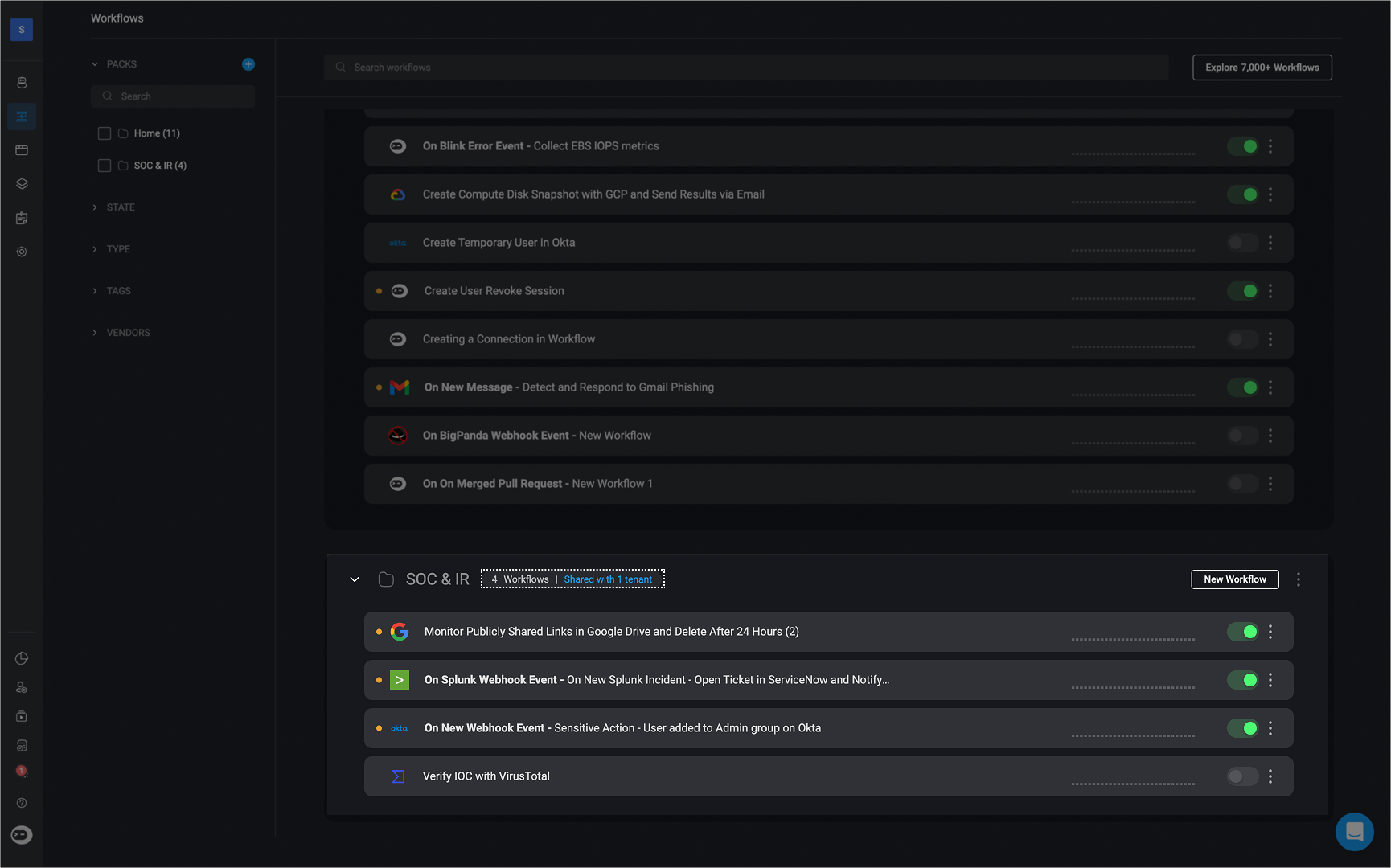The height and width of the screenshot is (868, 1391).
Task: Check the Home (11) pack checkbox
Action: pyautogui.click(x=105, y=133)
